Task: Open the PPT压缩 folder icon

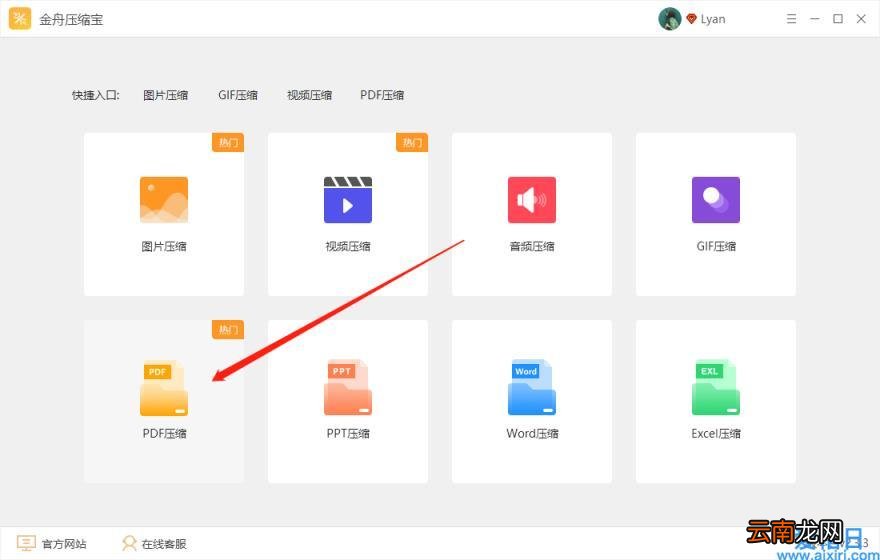Action: point(348,388)
